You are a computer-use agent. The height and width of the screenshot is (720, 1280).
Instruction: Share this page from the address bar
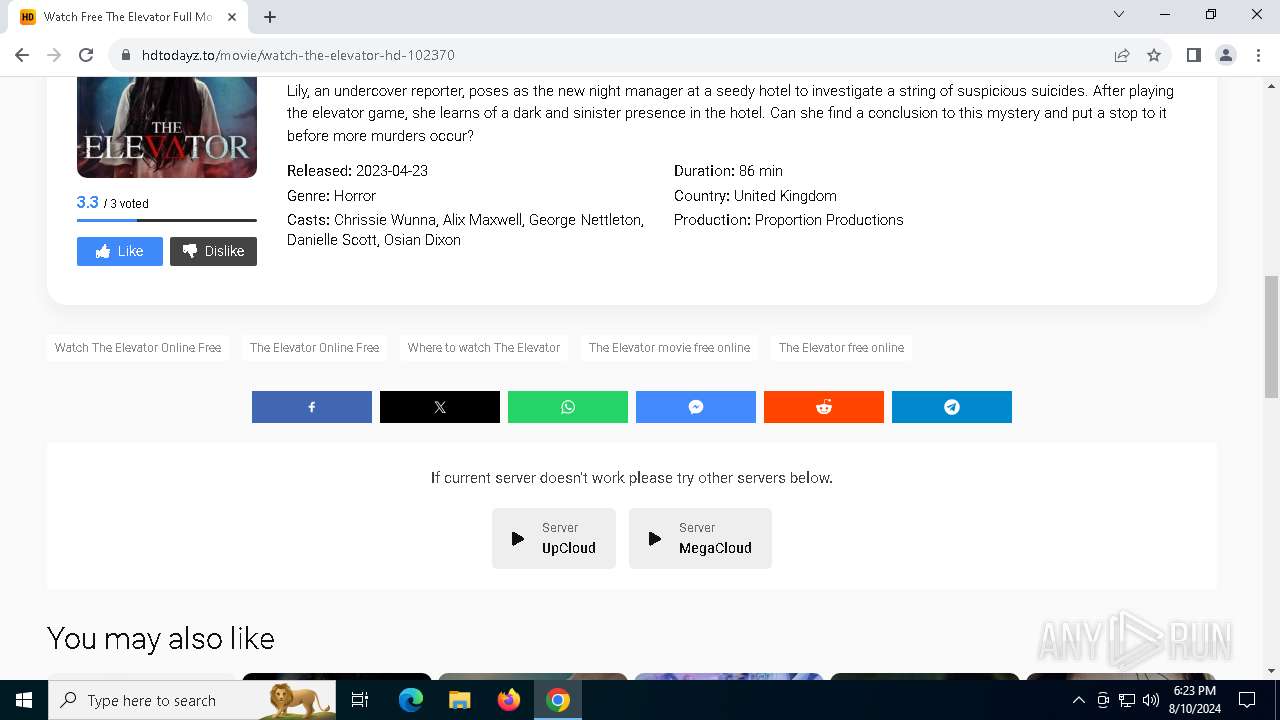(1122, 55)
